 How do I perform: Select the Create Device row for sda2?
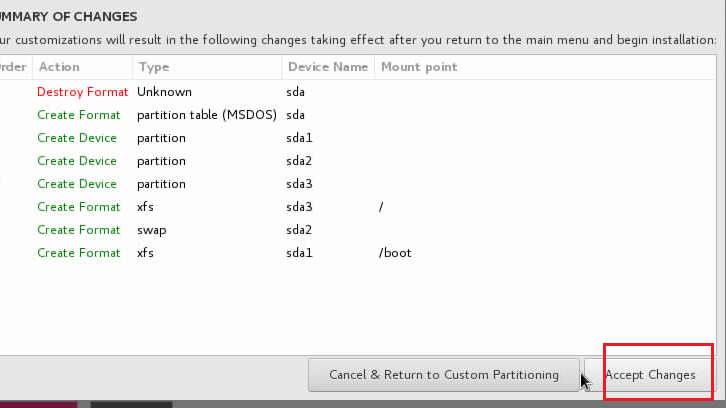pyautogui.click(x=300, y=161)
